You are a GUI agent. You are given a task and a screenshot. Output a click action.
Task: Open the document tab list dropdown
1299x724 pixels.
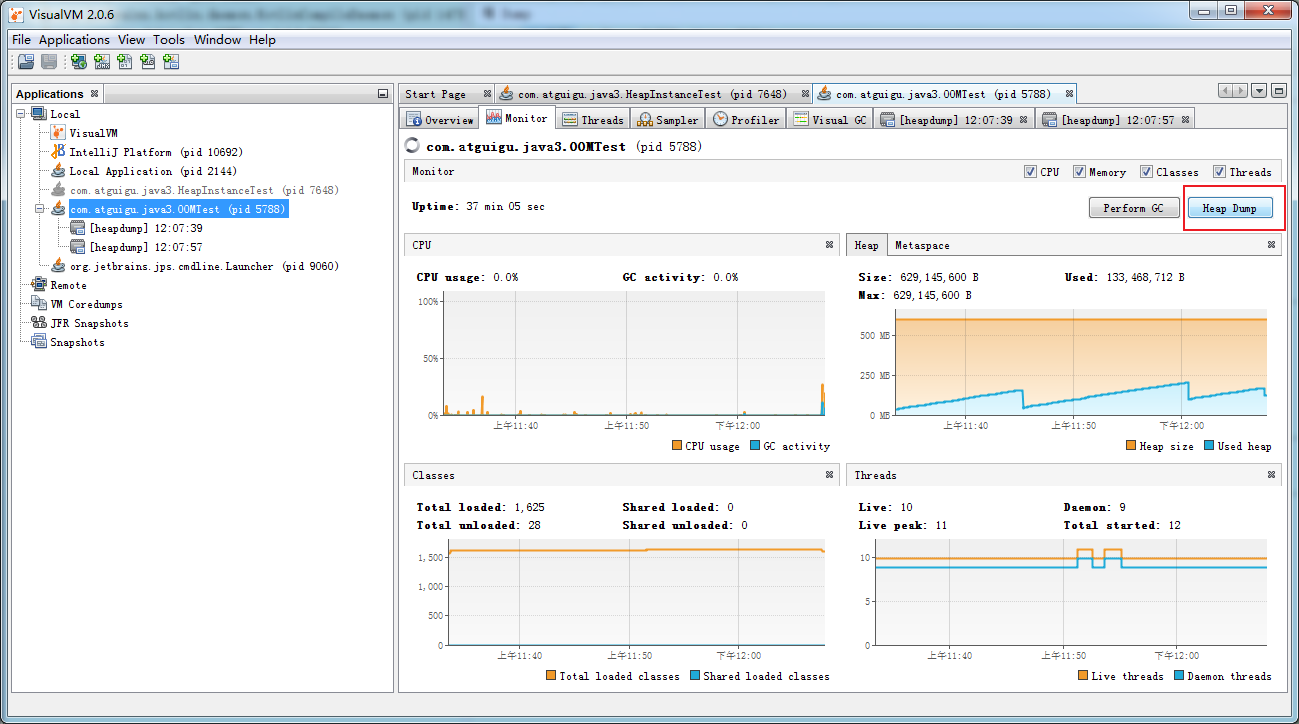click(1259, 90)
